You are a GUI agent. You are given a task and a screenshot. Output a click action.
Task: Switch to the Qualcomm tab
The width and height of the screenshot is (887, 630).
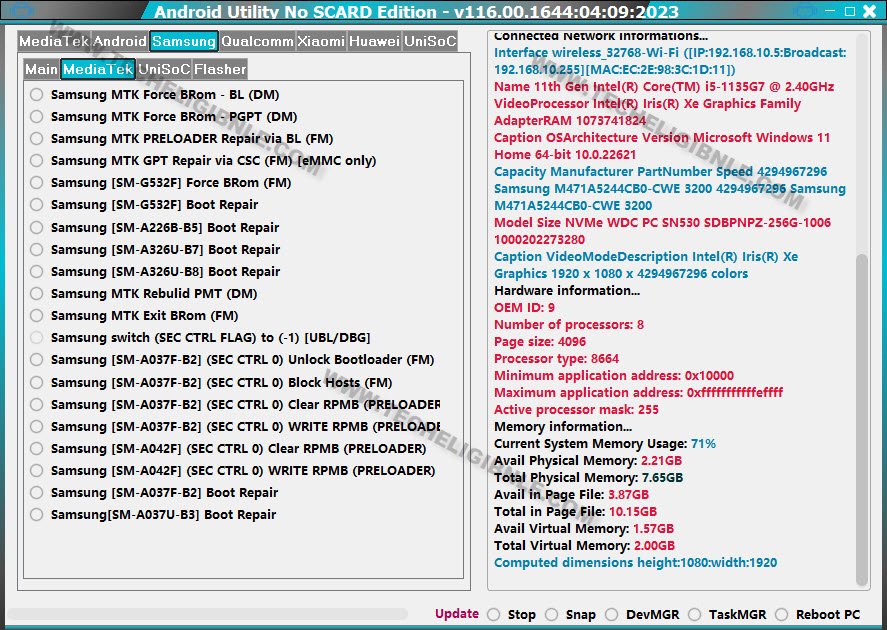(x=257, y=41)
